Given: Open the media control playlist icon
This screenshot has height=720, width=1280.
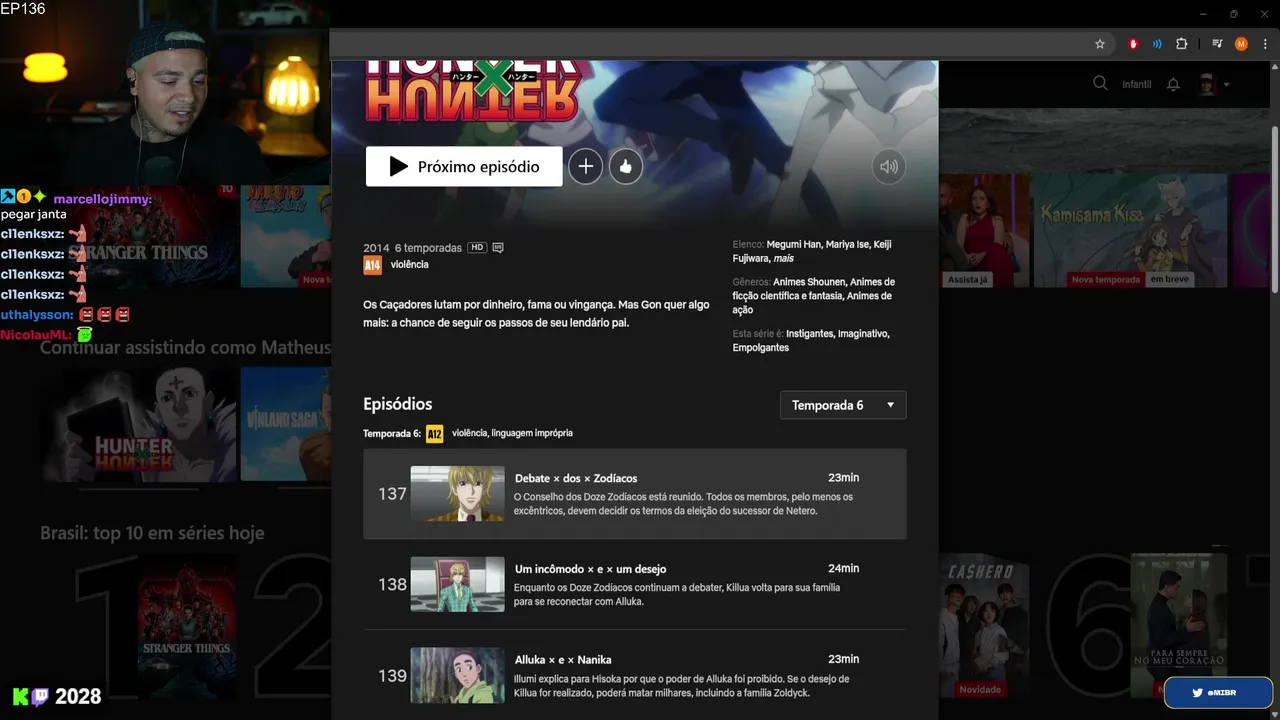Looking at the screenshot, I should [1217, 44].
